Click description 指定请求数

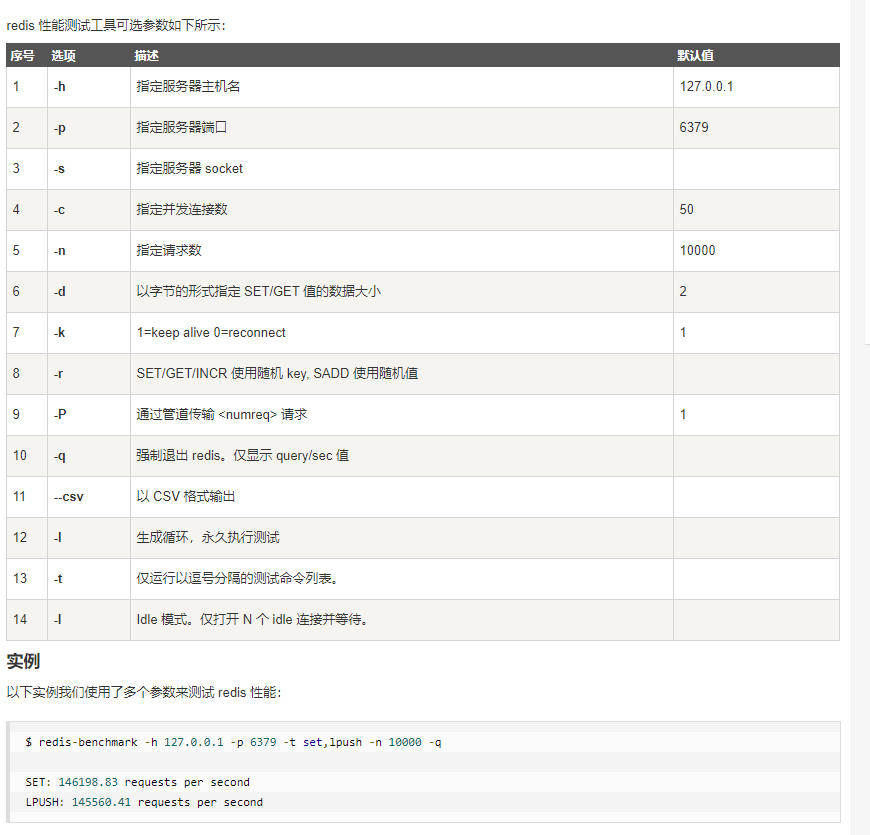pos(169,251)
